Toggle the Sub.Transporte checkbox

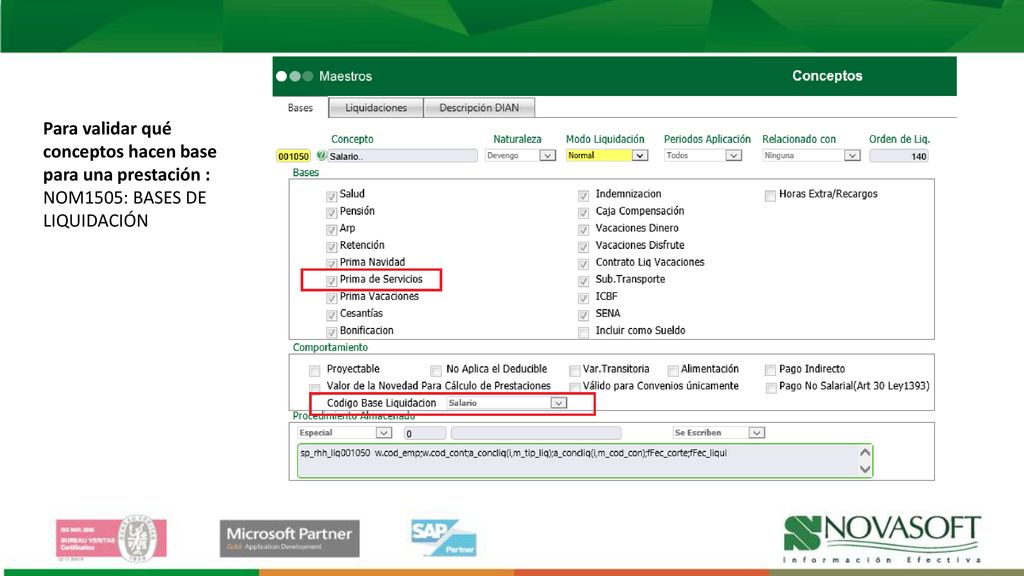(583, 281)
